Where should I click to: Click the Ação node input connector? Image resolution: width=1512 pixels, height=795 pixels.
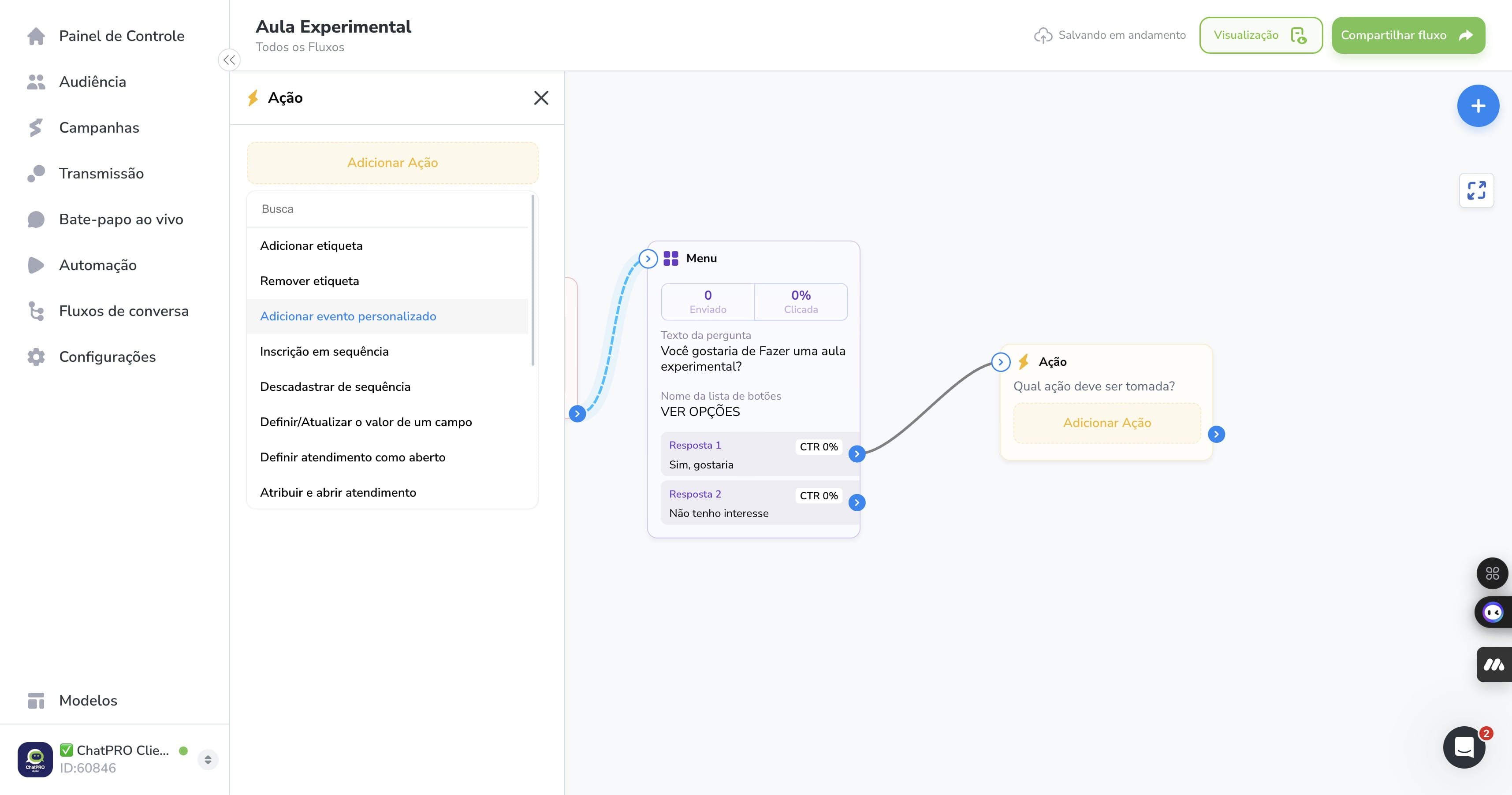click(1001, 362)
